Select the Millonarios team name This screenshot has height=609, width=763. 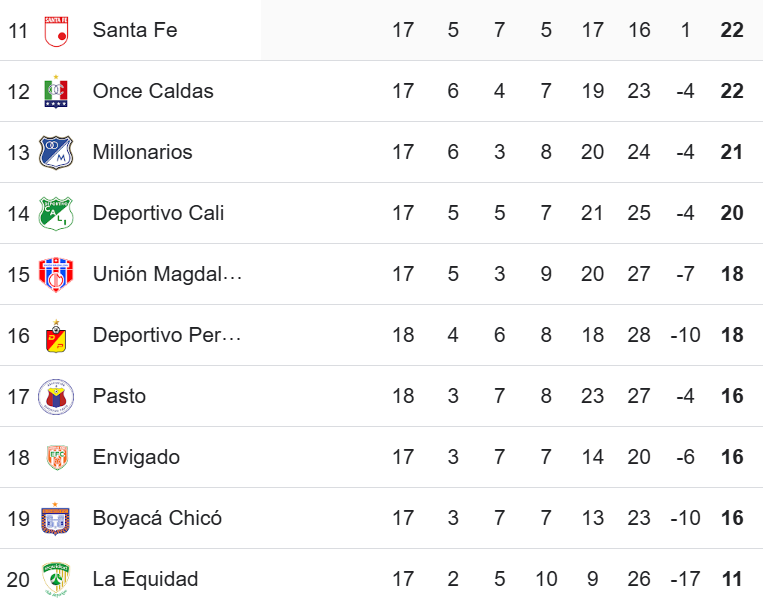142,152
